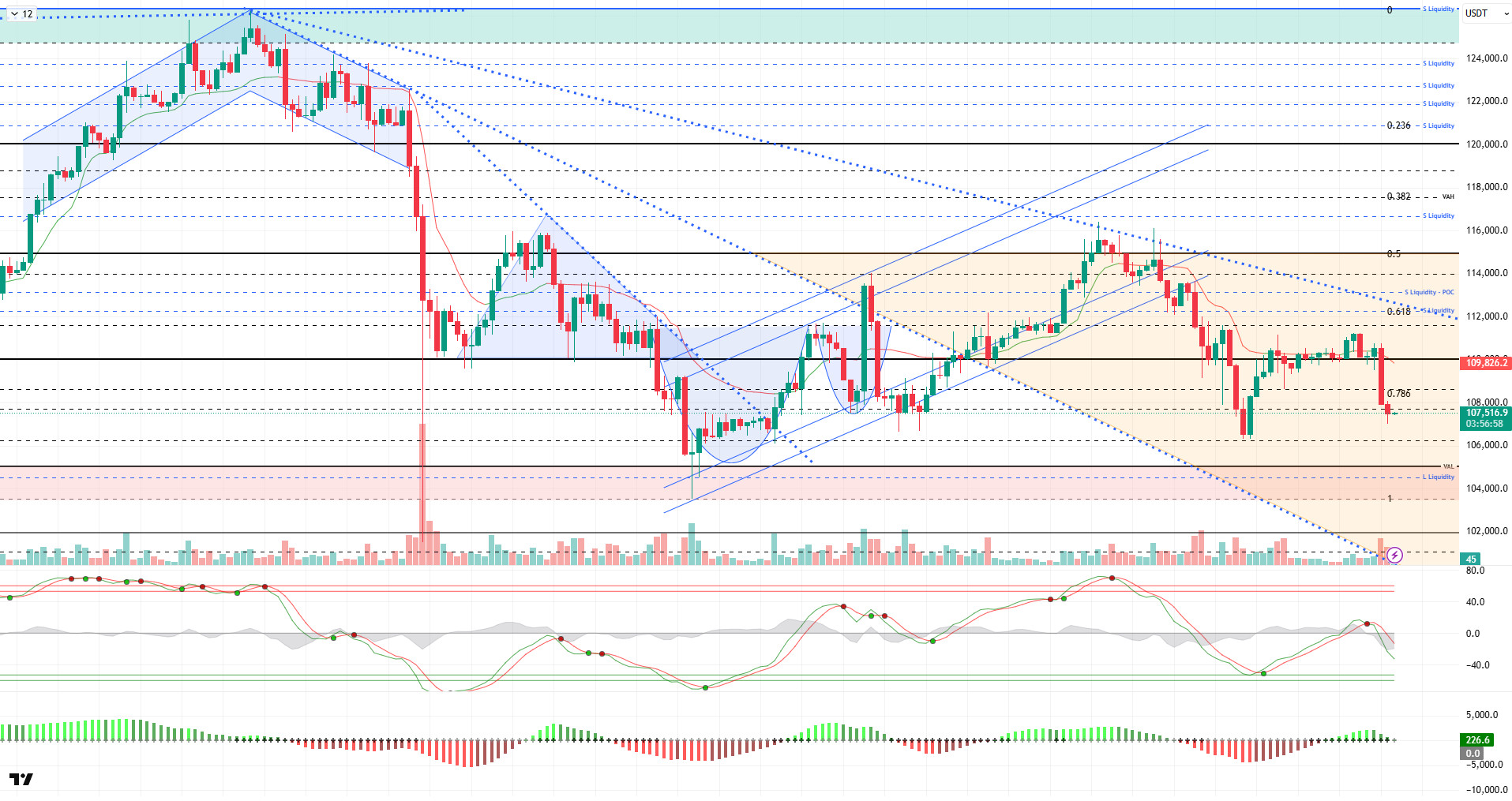Image resolution: width=1512 pixels, height=801 pixels.
Task: Click the green 45 volume value label
Action: [x=1470, y=560]
